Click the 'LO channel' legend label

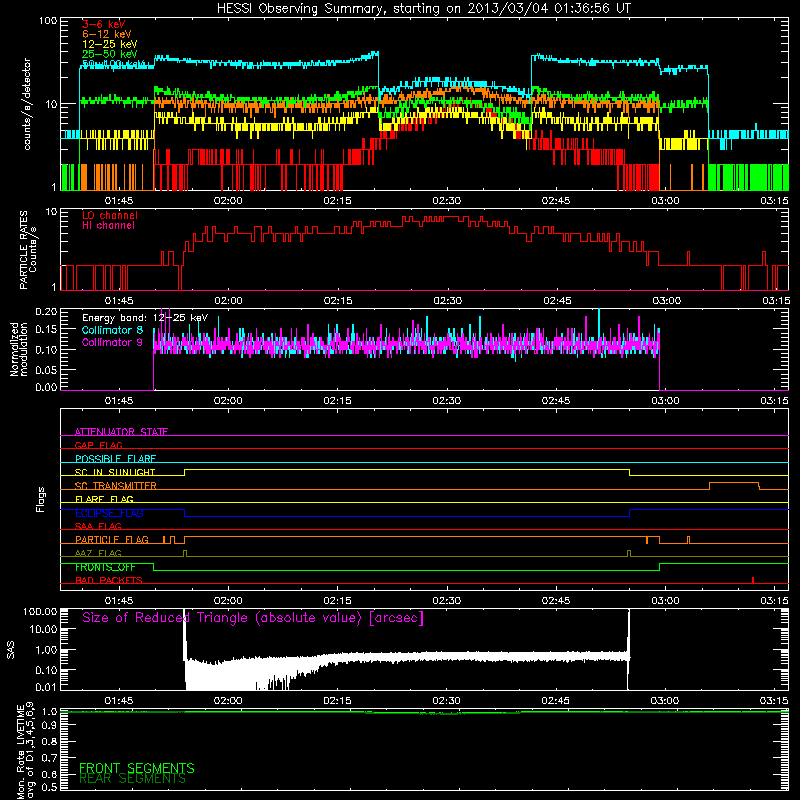[110, 215]
